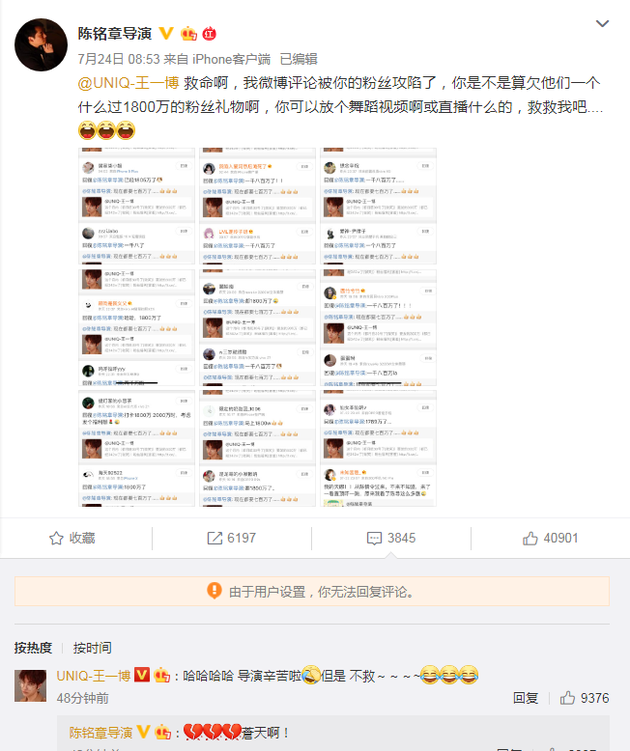Open the UNIQ-王一博 commenter username link
Screen dimensions: 630x751
pyautogui.click(x=93, y=676)
